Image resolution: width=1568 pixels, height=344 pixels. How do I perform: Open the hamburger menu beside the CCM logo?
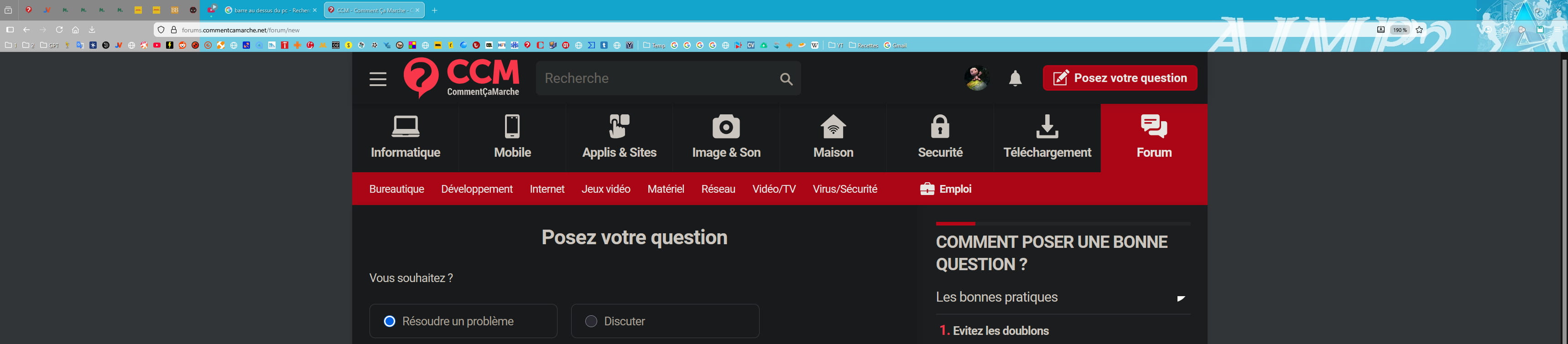pyautogui.click(x=377, y=79)
